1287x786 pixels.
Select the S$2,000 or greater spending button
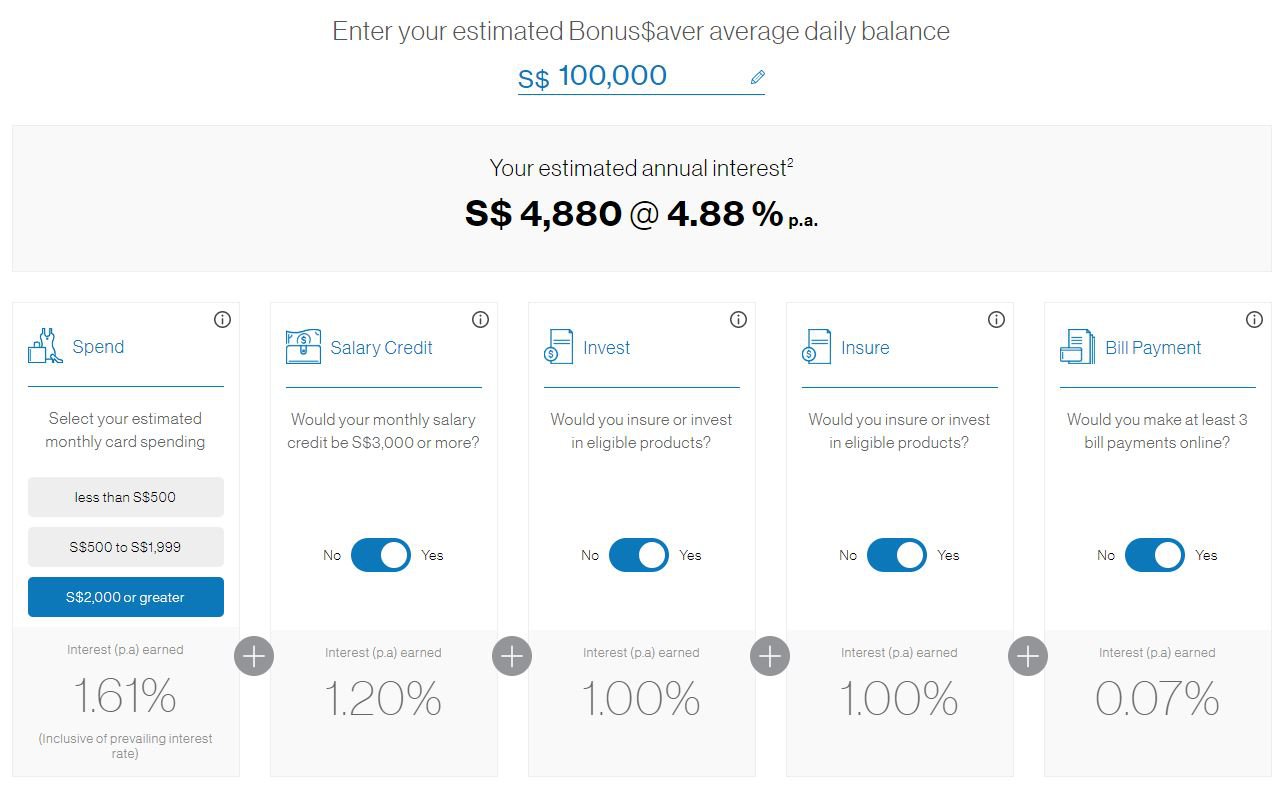pos(125,596)
